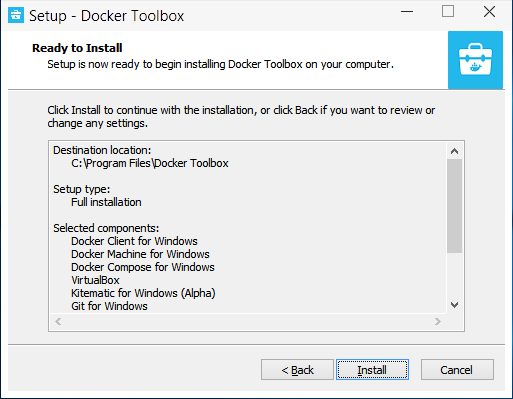Viewport: 513px width, 399px height.
Task: Select 'Docker Compose for Windows' line
Action: (143, 267)
